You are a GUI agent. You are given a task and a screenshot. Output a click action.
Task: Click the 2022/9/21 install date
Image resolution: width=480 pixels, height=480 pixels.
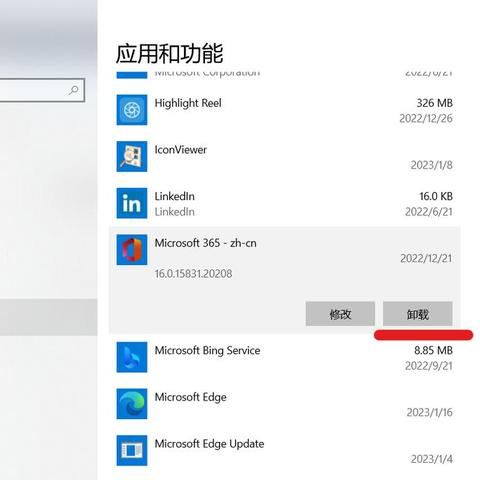(429, 366)
